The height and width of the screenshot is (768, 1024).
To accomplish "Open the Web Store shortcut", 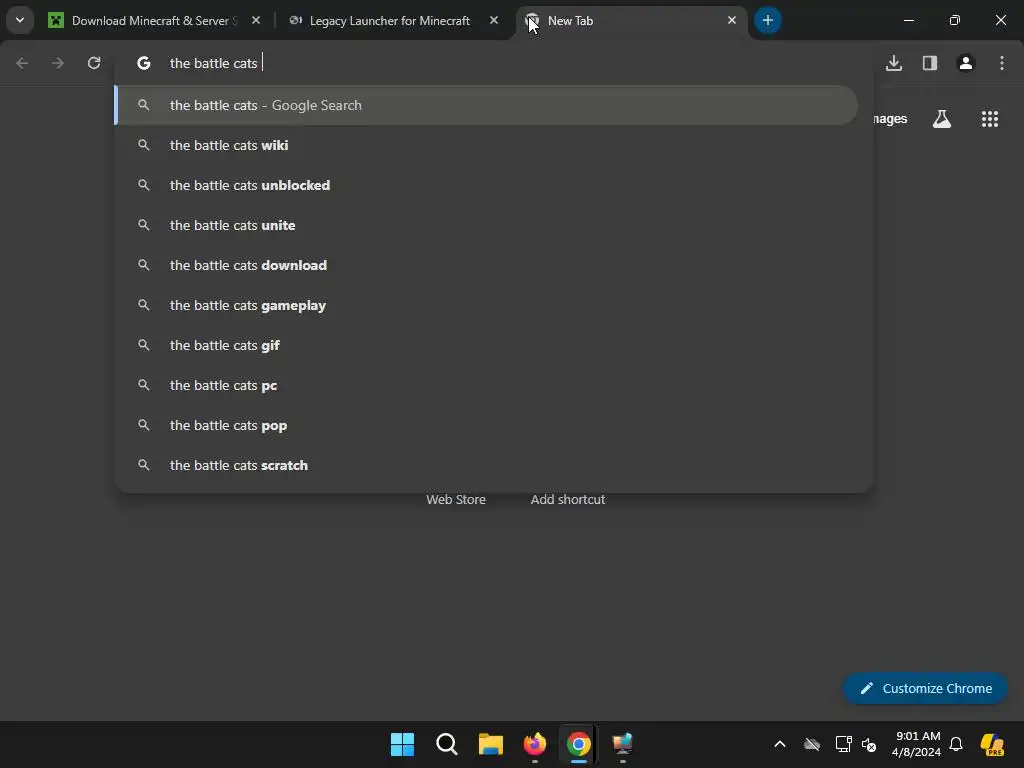I will click(456, 499).
